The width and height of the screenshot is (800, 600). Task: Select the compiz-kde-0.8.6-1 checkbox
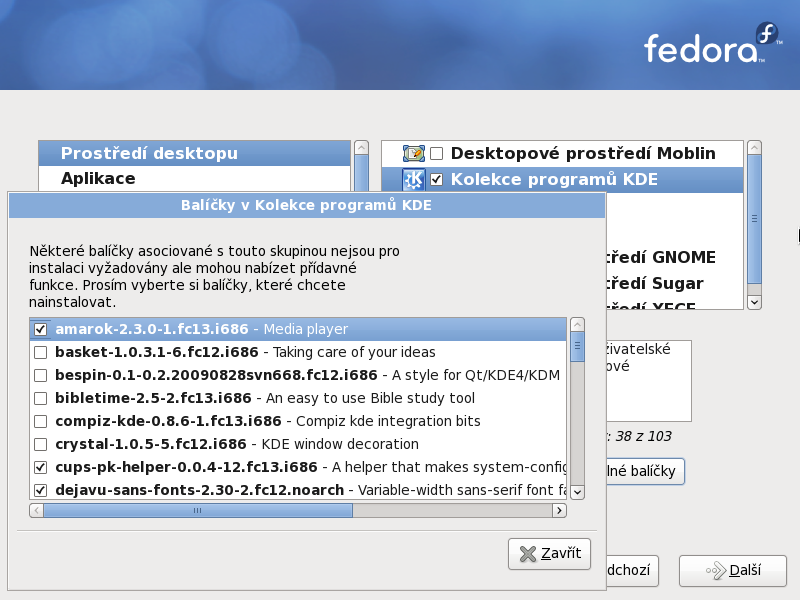[40, 421]
